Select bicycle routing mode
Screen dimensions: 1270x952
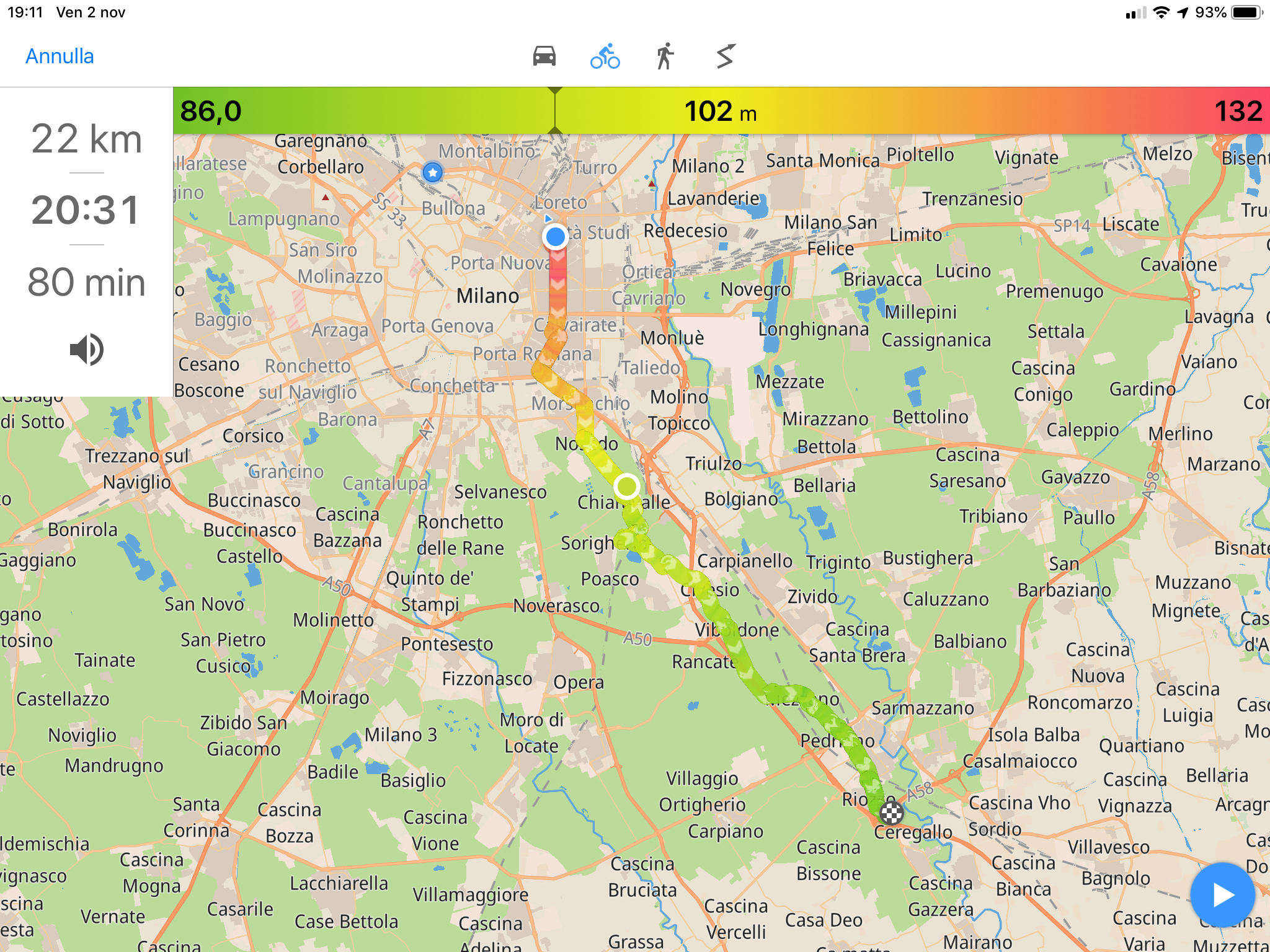coord(605,56)
